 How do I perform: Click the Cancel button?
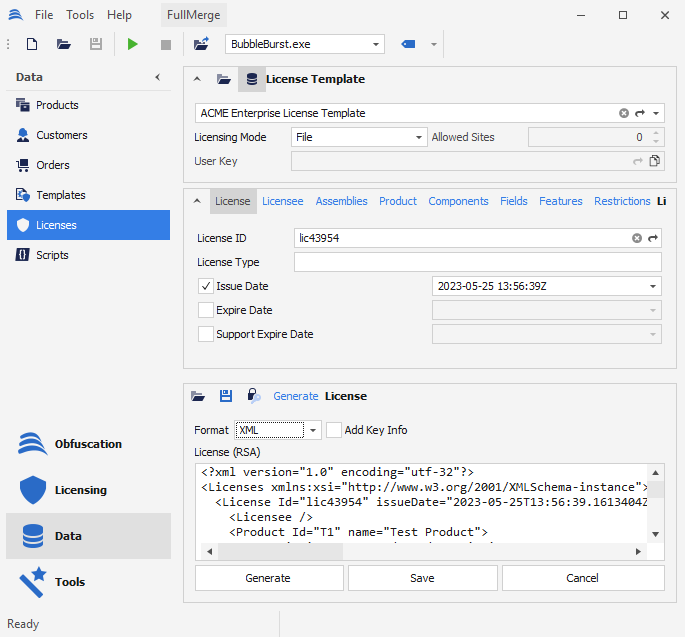coord(582,578)
